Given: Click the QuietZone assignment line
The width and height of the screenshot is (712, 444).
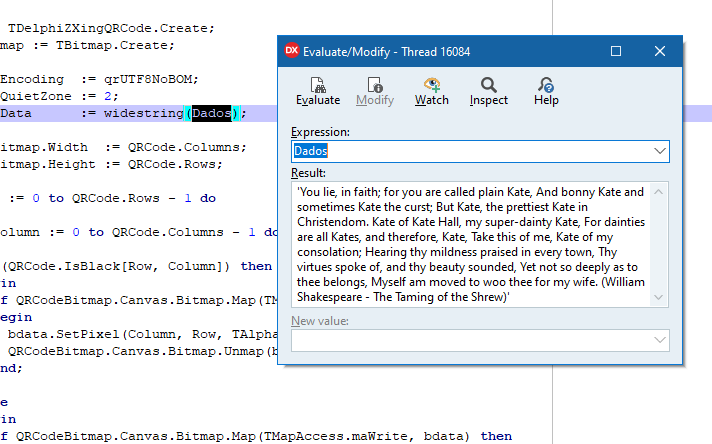Looking at the screenshot, I should (x=59, y=96).
